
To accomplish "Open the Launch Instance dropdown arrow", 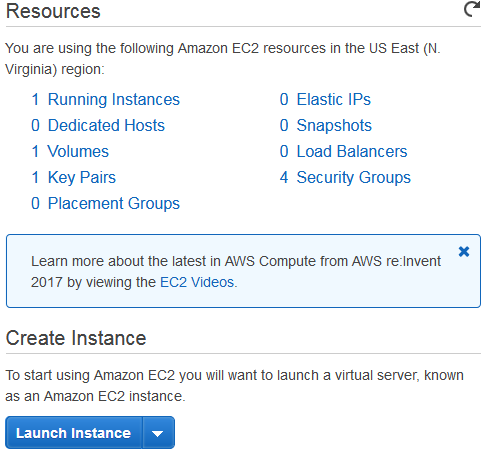I will pyautogui.click(x=158, y=433).
